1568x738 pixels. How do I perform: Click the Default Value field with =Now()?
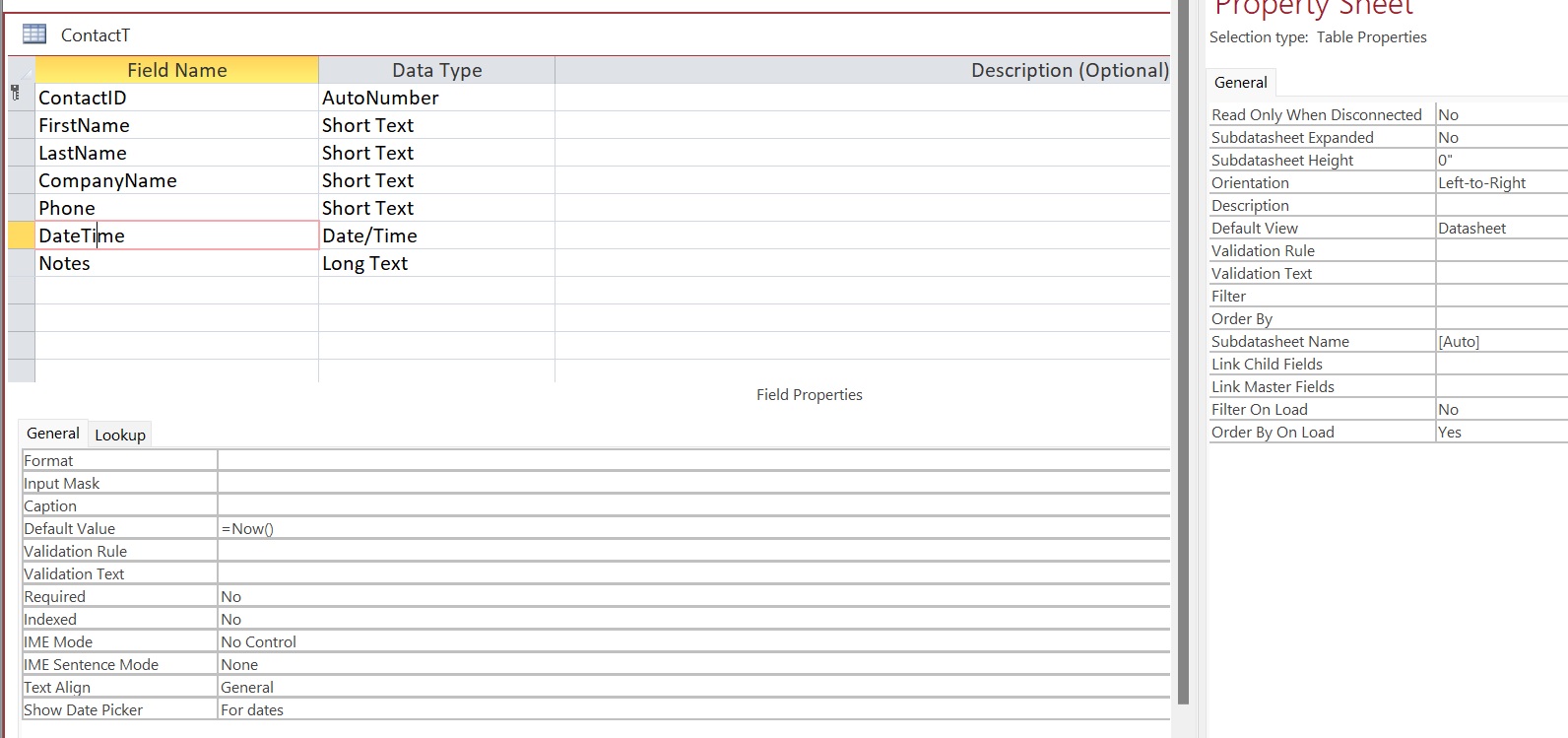689,529
